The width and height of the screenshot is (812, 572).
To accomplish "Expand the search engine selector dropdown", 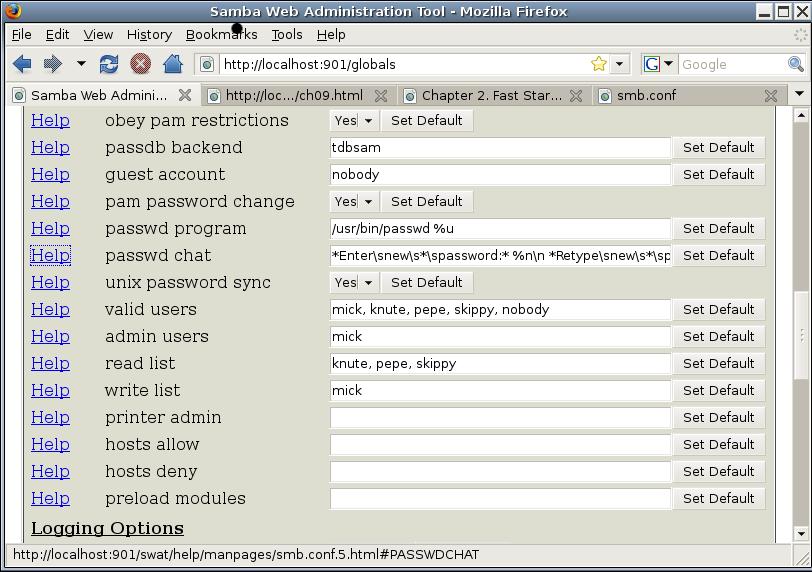I will tap(660, 64).
